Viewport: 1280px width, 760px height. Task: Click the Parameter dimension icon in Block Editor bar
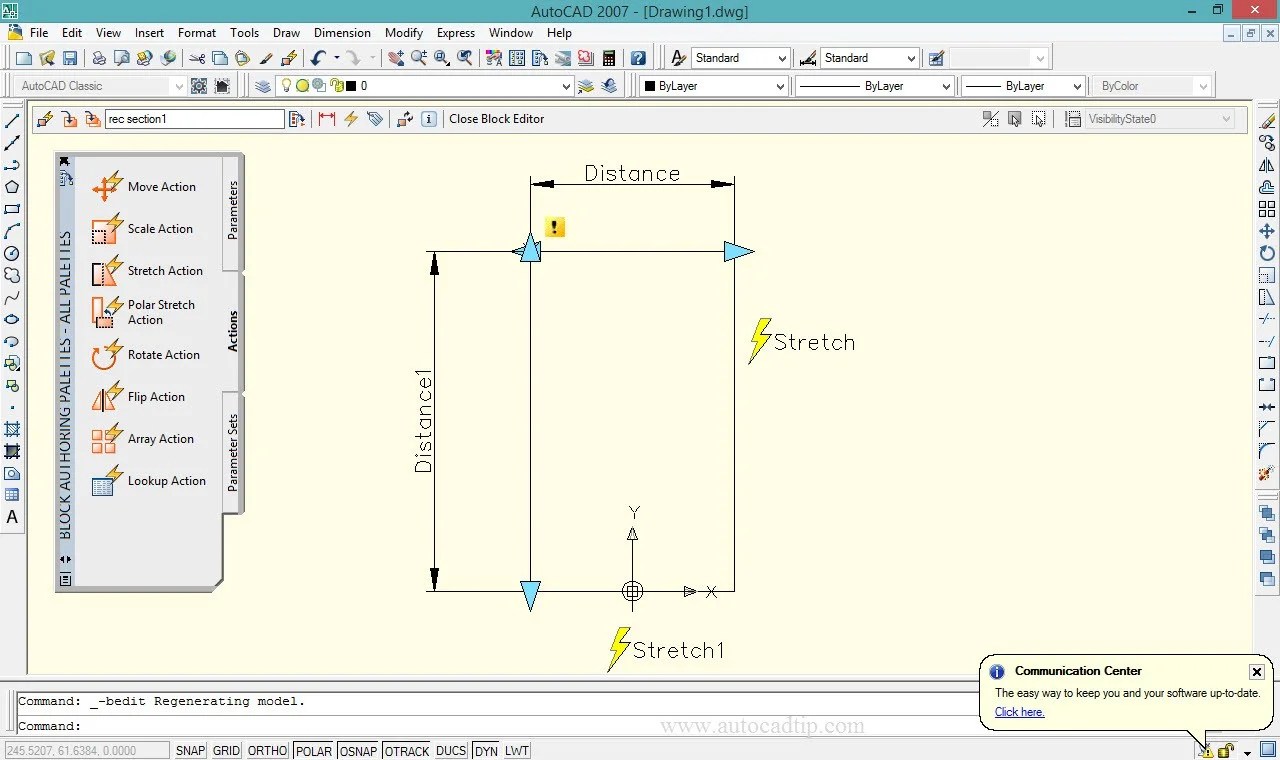[x=327, y=119]
